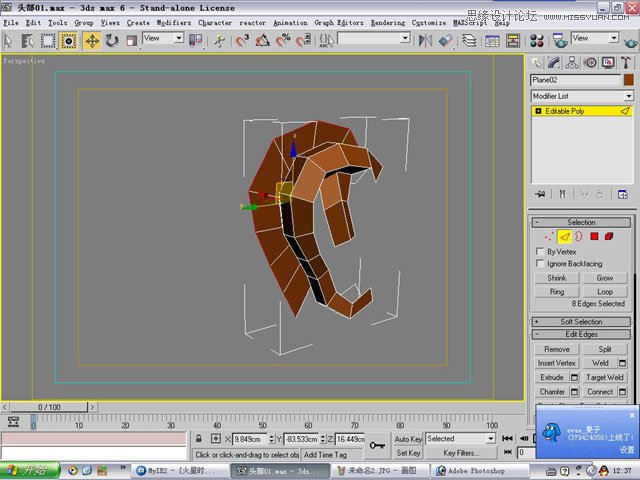Open the Modifiers menu
This screenshot has height=480, width=640.
point(174,23)
